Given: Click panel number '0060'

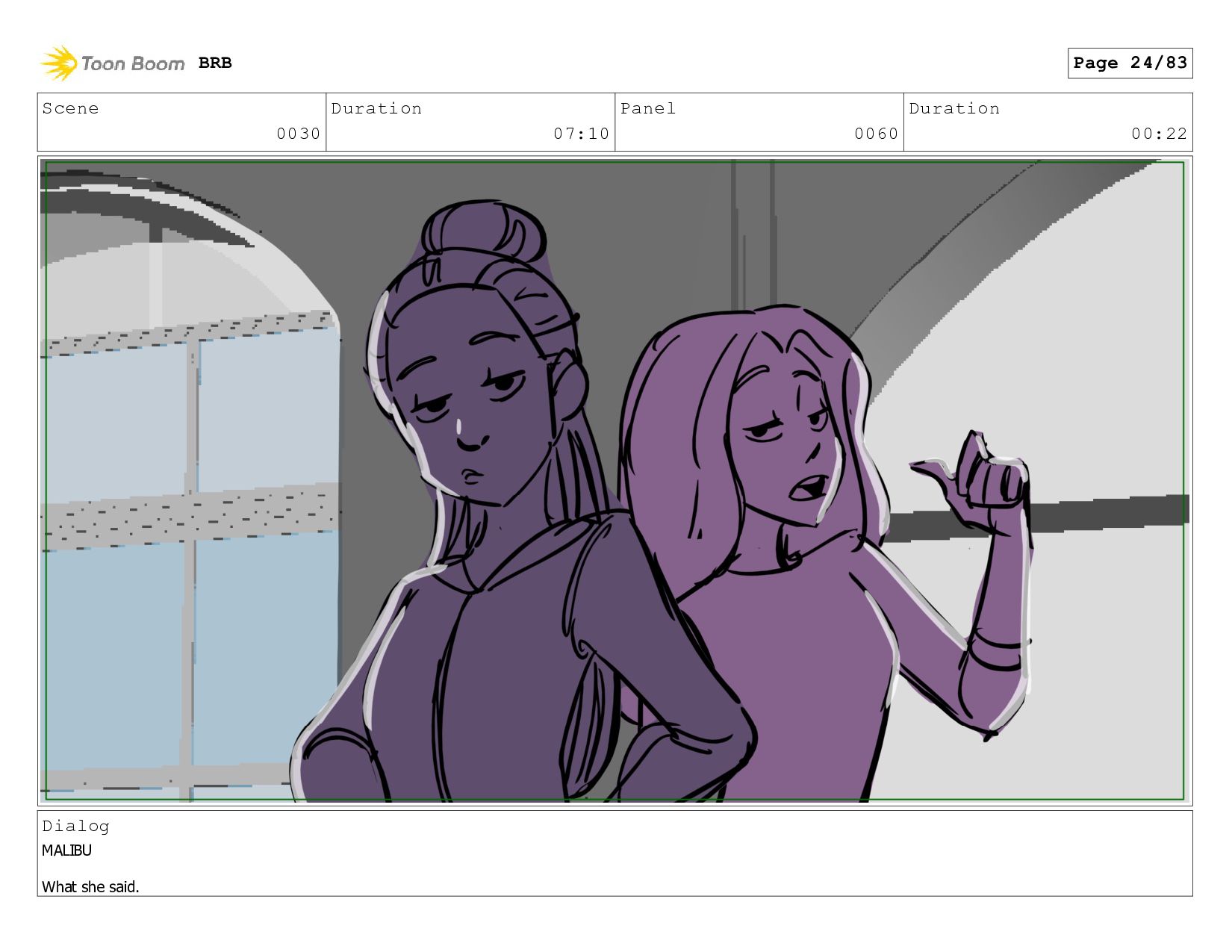Looking at the screenshot, I should (x=877, y=134).
